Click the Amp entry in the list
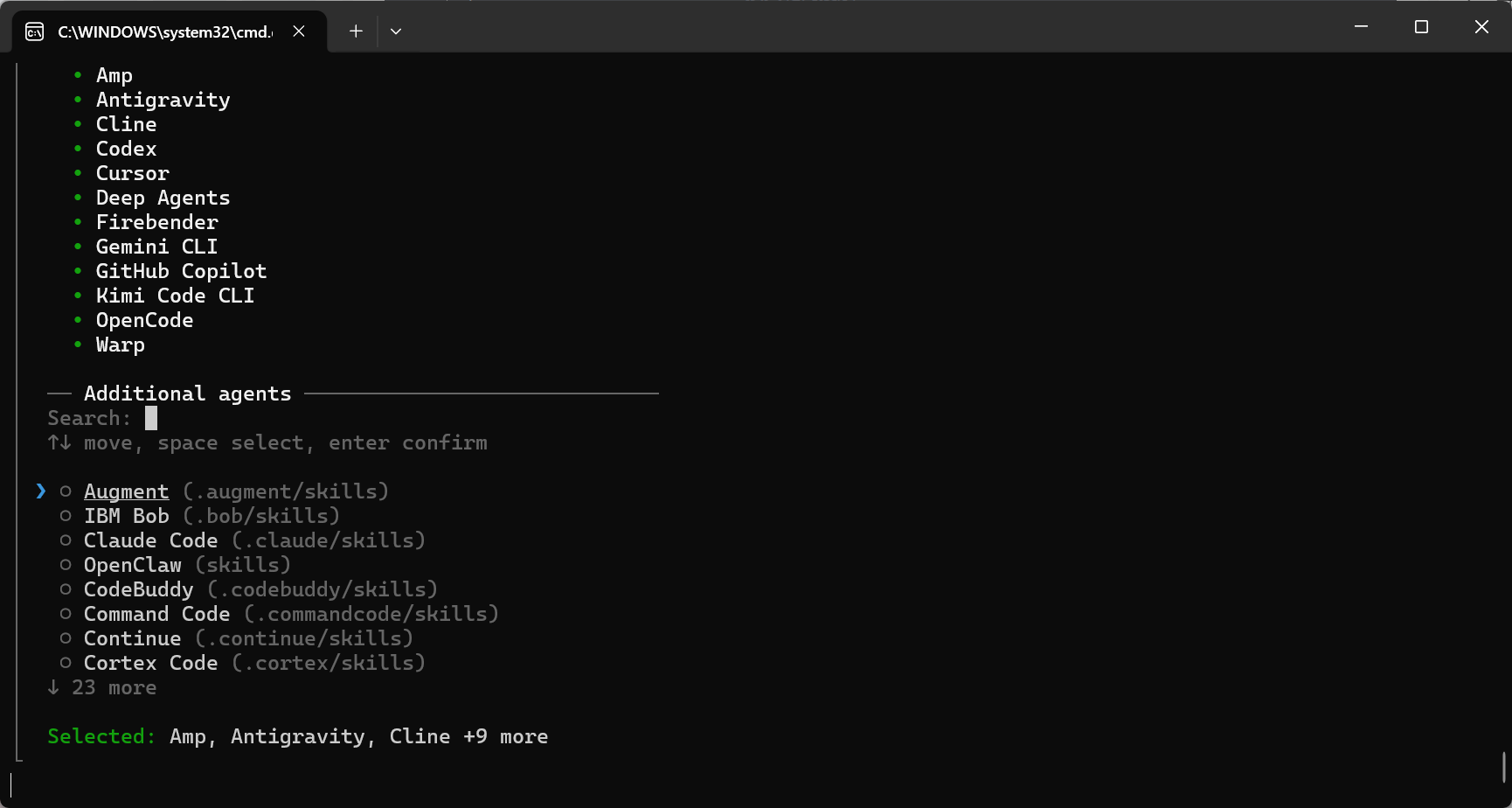This screenshot has width=1512, height=808. pyautogui.click(x=114, y=75)
